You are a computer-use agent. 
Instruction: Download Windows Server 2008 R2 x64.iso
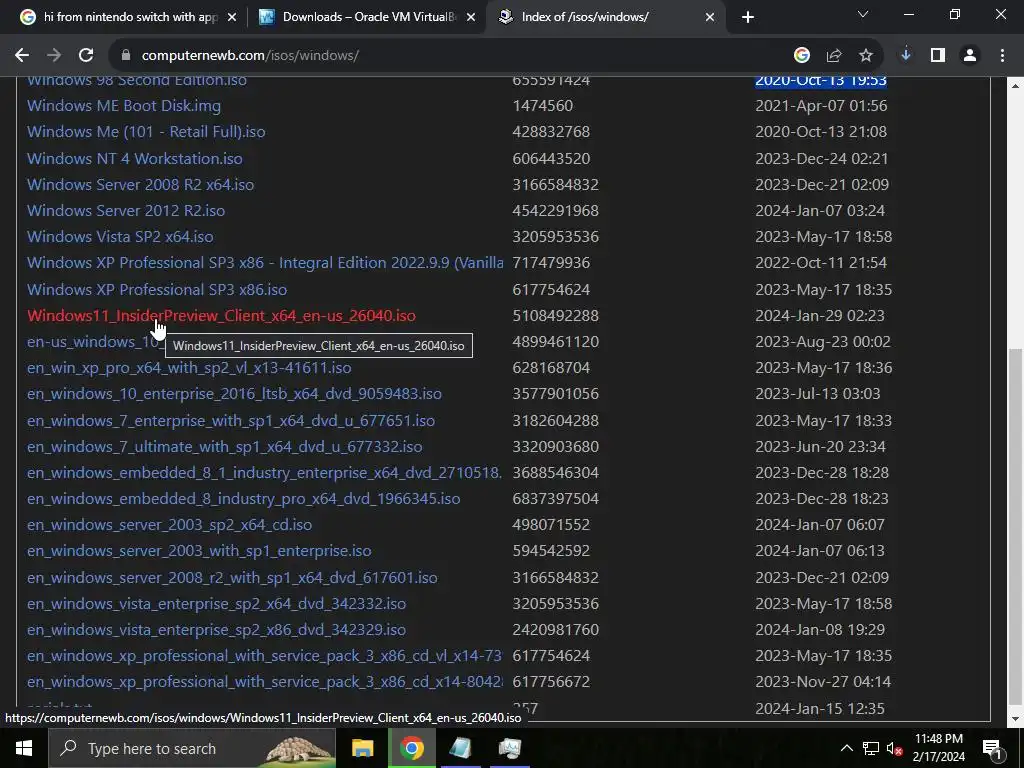140,185
